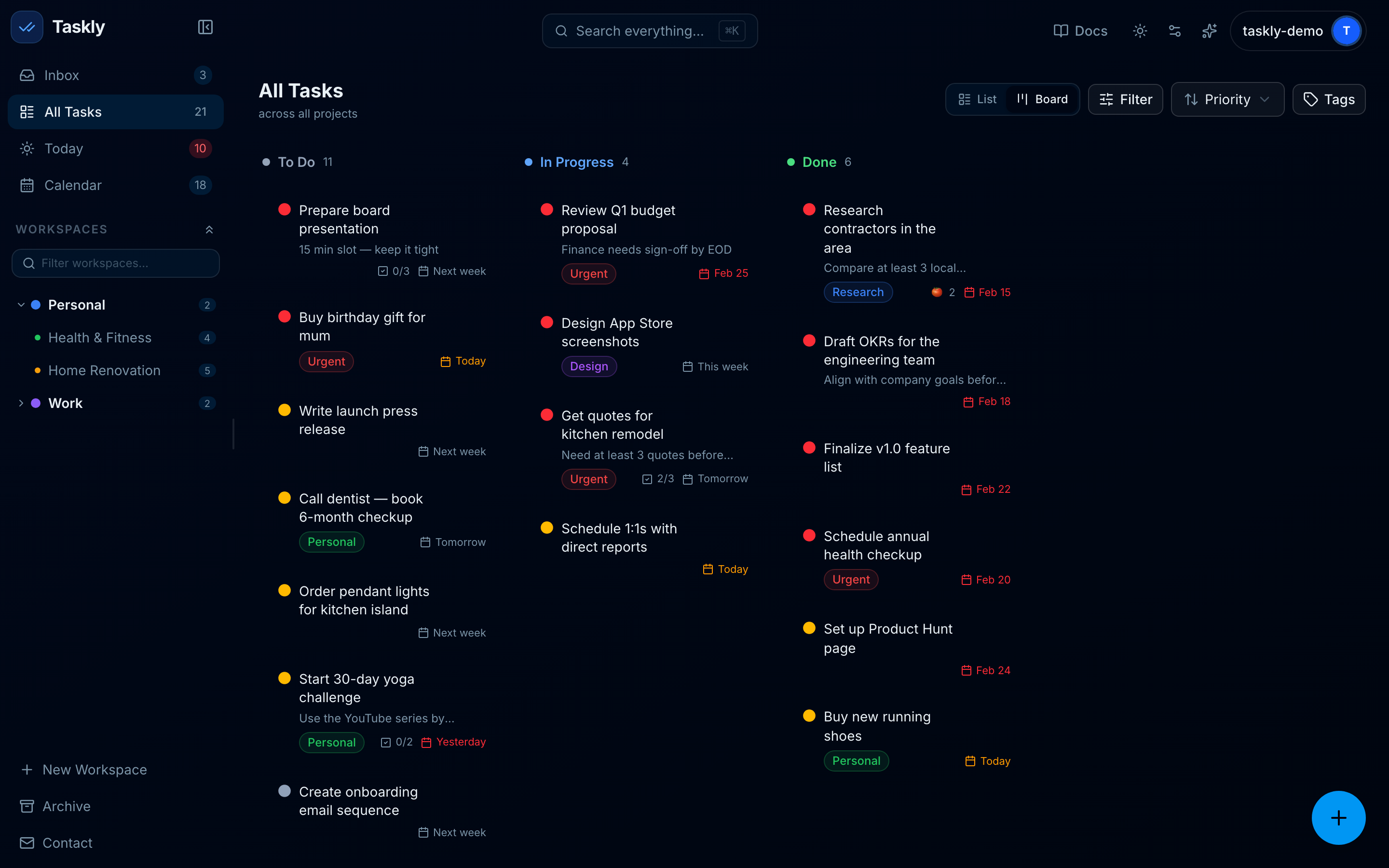
Task: Collapse the Workspaces section chevrons
Action: tap(209, 230)
